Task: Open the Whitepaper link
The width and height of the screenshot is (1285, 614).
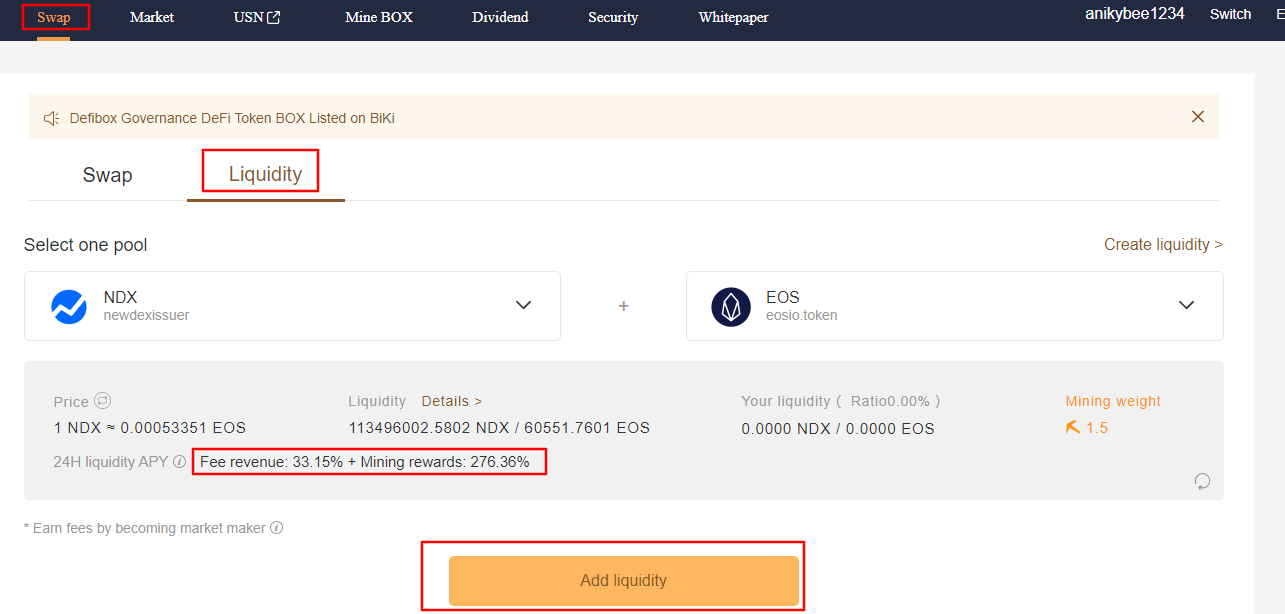Action: (733, 17)
